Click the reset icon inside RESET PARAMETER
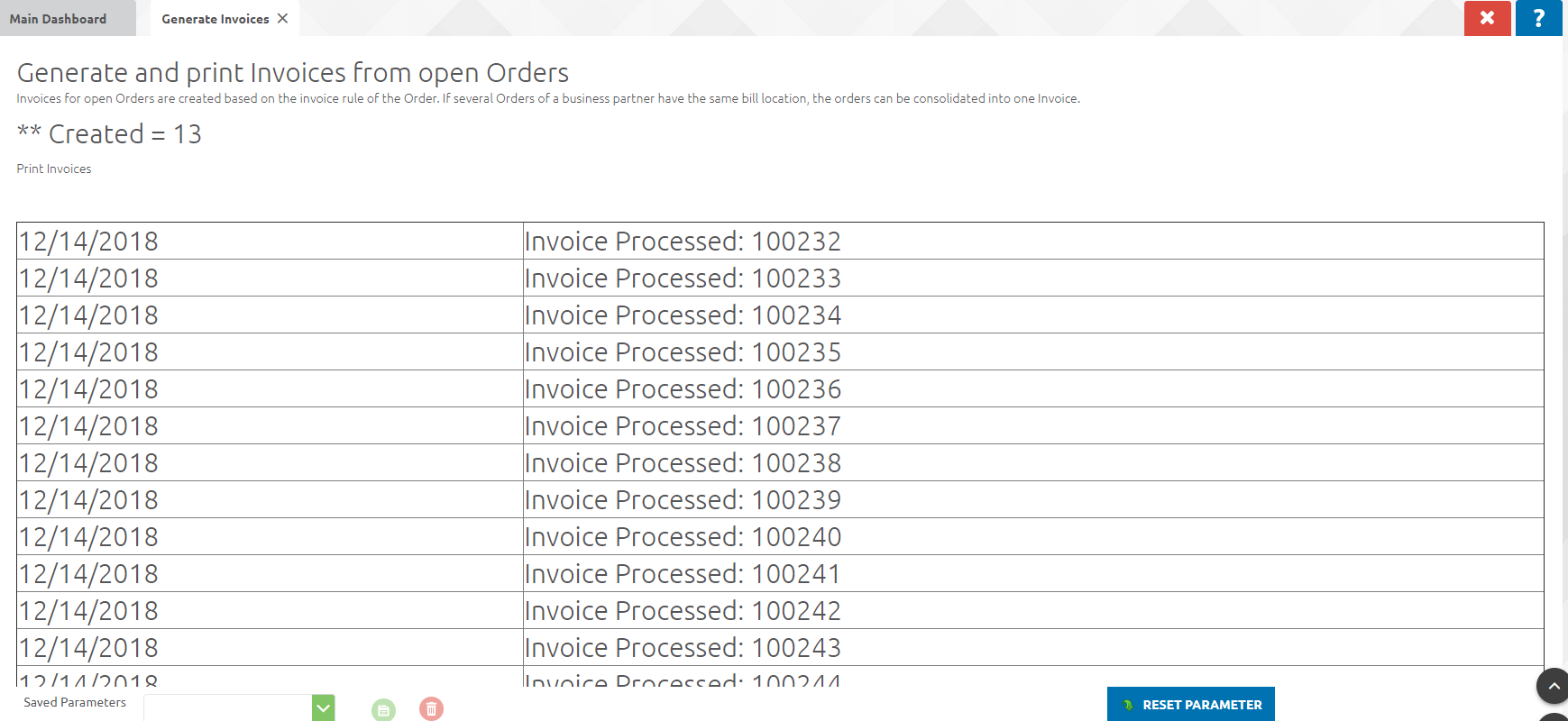1568x721 pixels. (x=1127, y=705)
